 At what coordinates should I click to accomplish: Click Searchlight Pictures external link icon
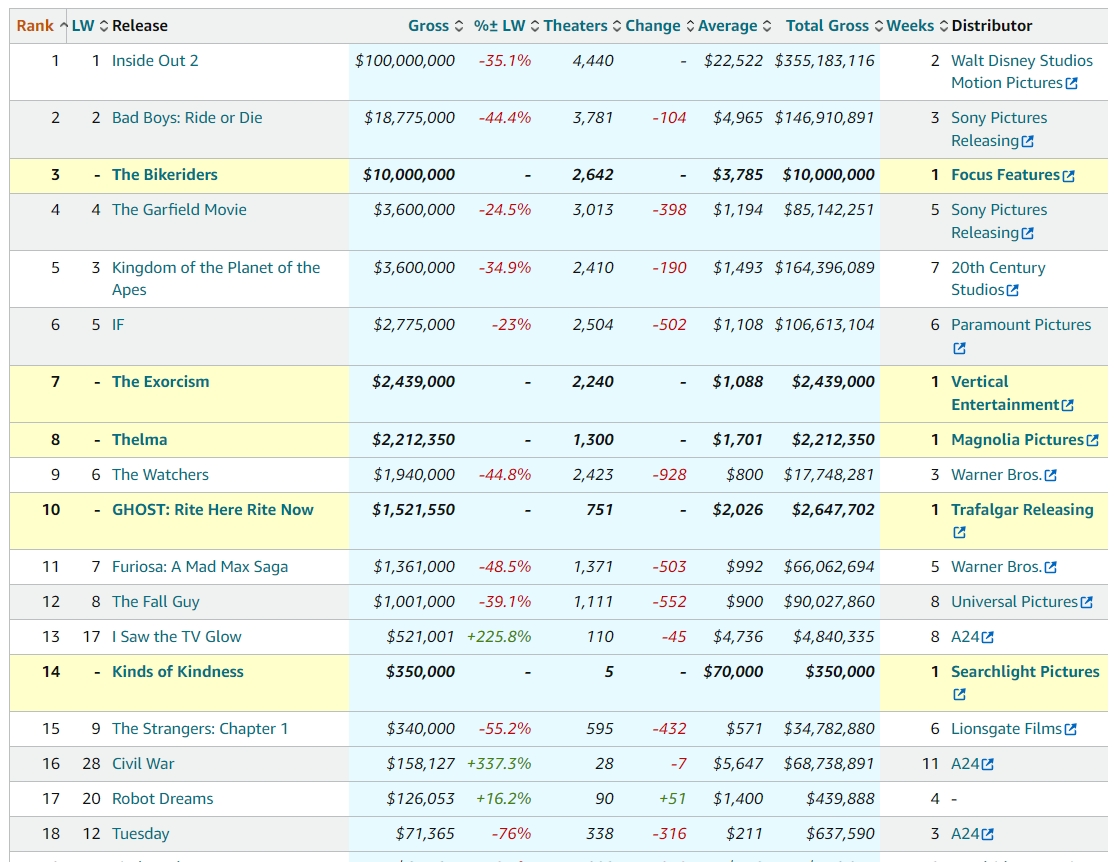(959, 694)
